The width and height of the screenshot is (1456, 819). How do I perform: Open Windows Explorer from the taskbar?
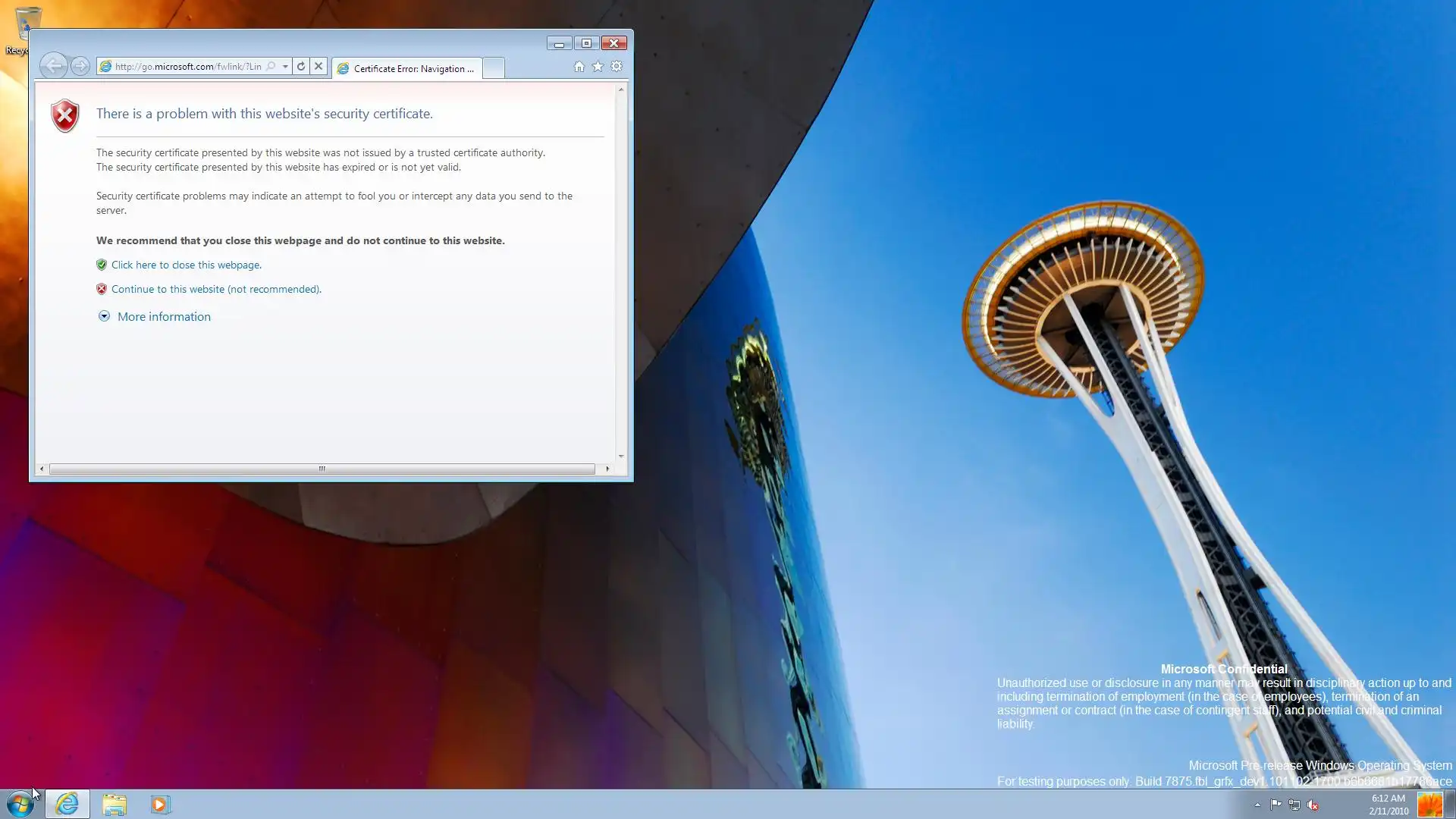click(x=114, y=804)
